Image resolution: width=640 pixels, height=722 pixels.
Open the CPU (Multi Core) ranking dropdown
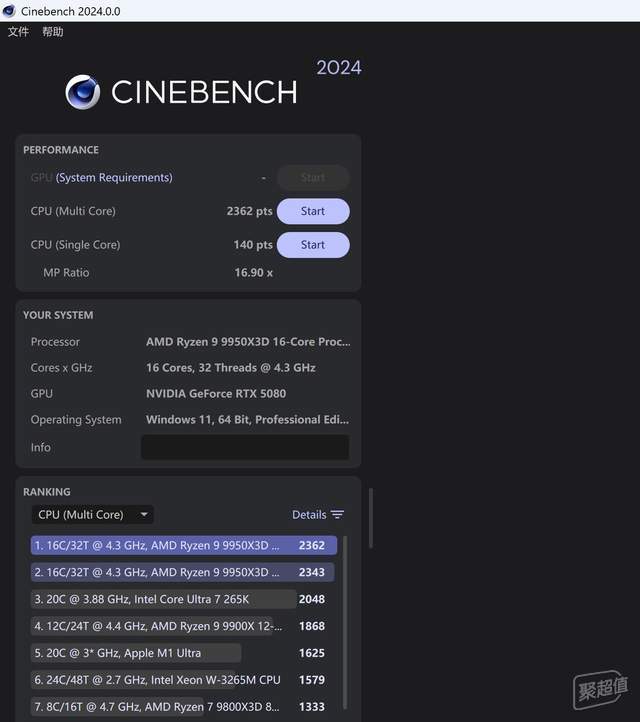tap(93, 514)
